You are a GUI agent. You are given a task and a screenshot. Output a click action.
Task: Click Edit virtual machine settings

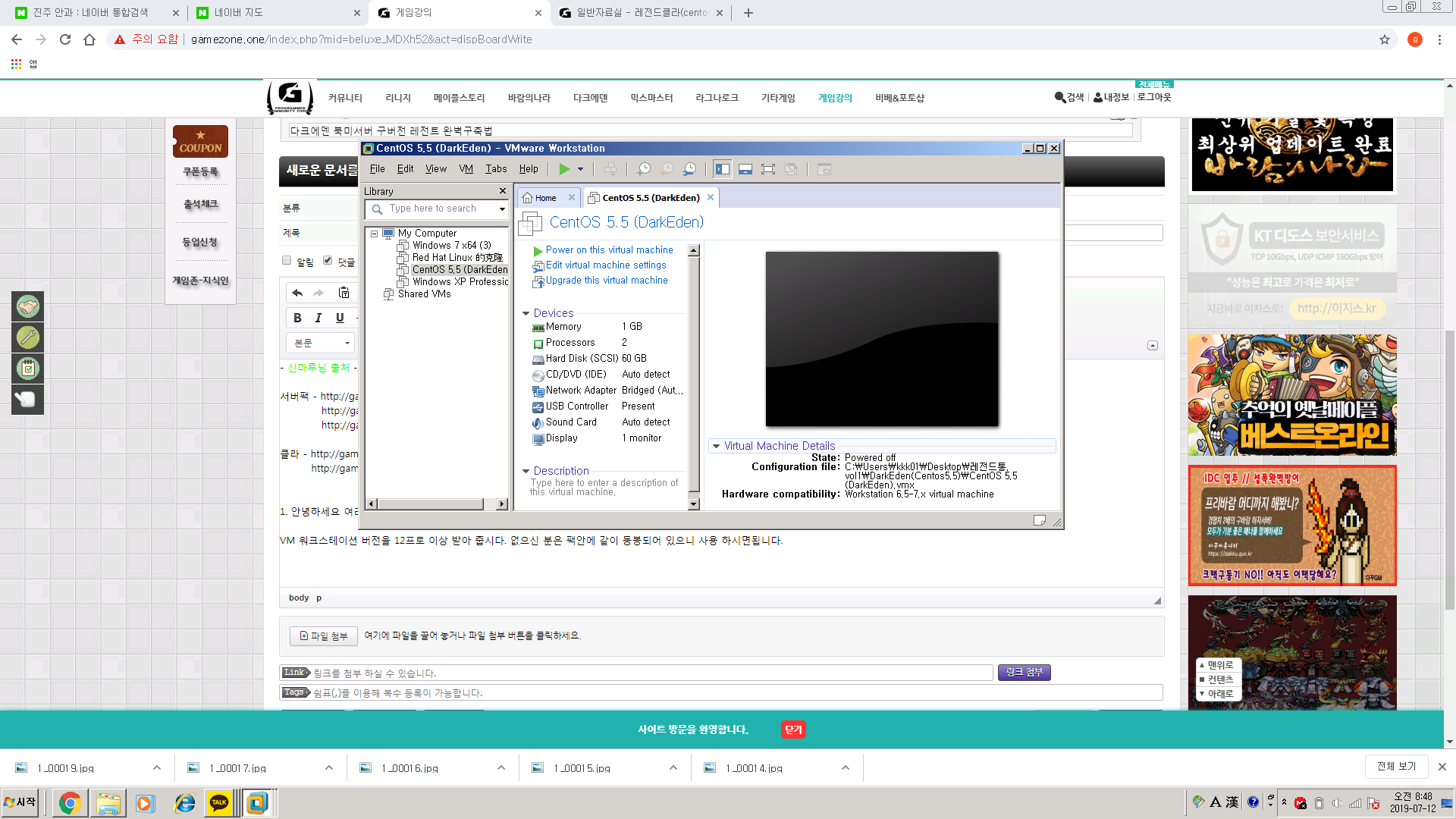click(606, 265)
